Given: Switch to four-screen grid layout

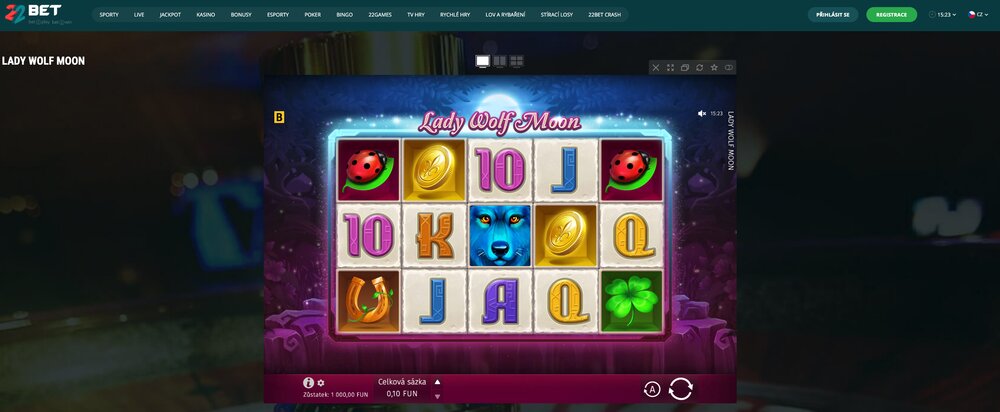Looking at the screenshot, I should pos(517,61).
